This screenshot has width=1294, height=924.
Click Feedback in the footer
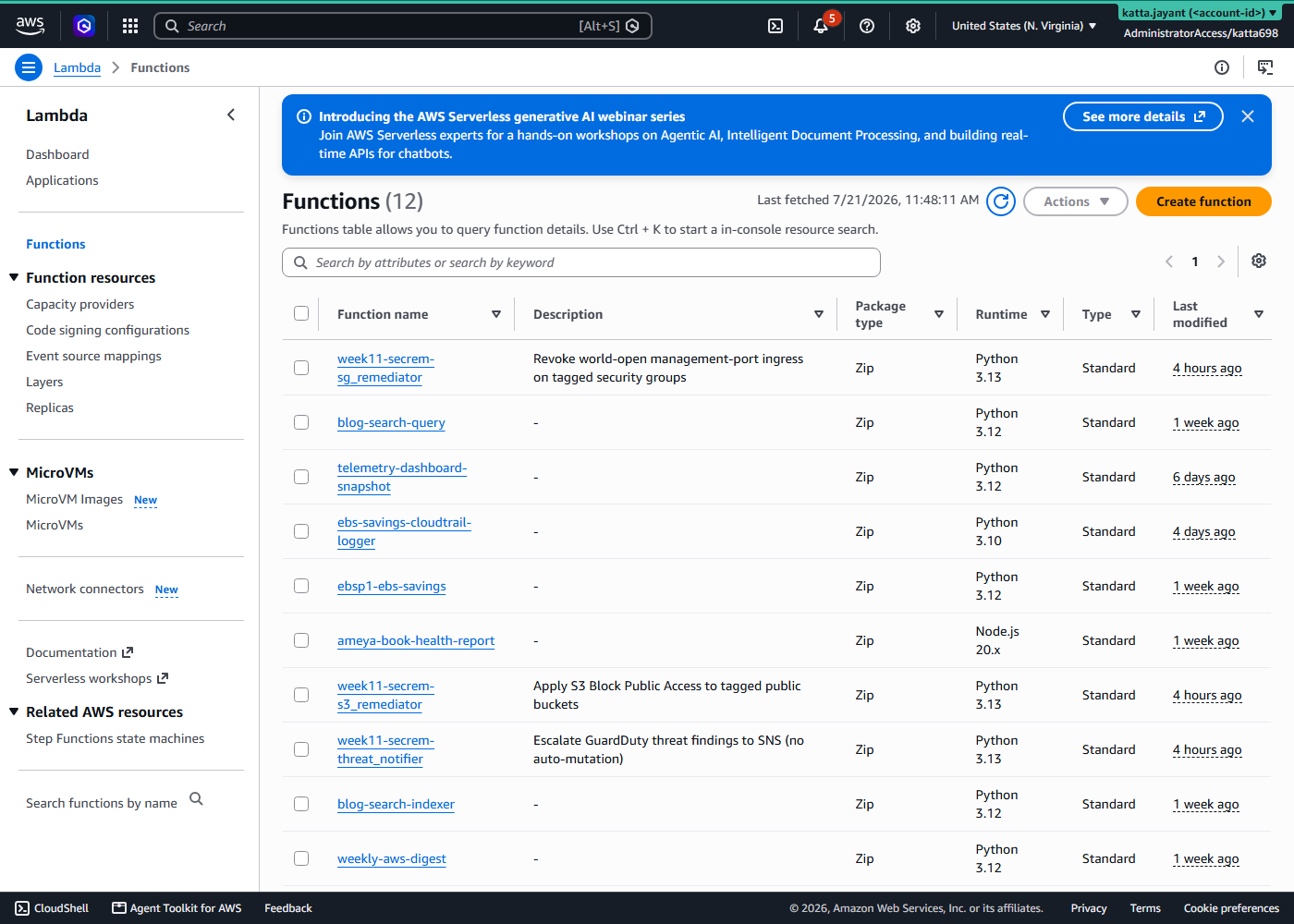288,908
